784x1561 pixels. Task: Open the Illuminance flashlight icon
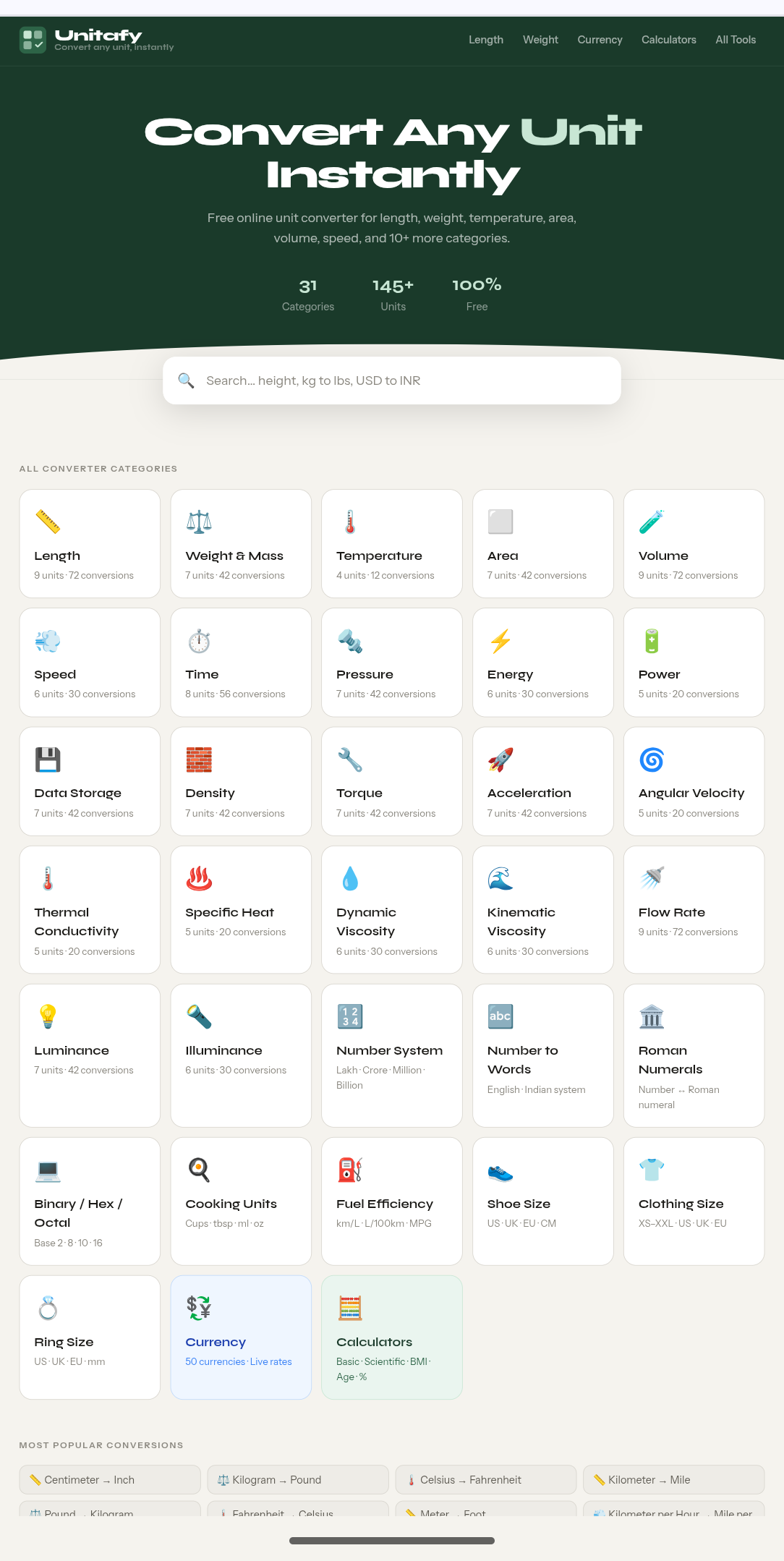[x=199, y=1016]
